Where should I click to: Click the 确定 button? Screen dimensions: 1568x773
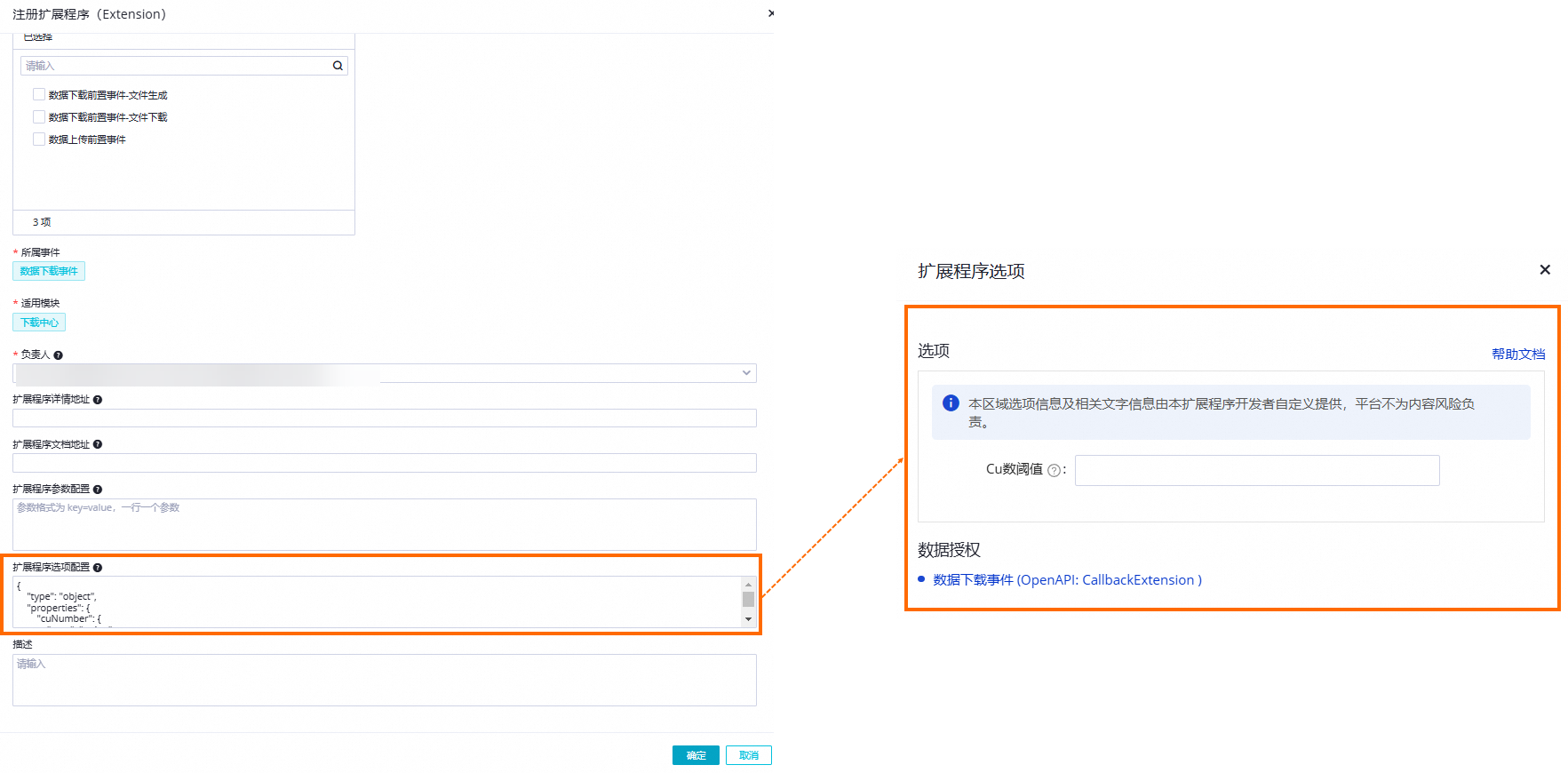pos(696,755)
